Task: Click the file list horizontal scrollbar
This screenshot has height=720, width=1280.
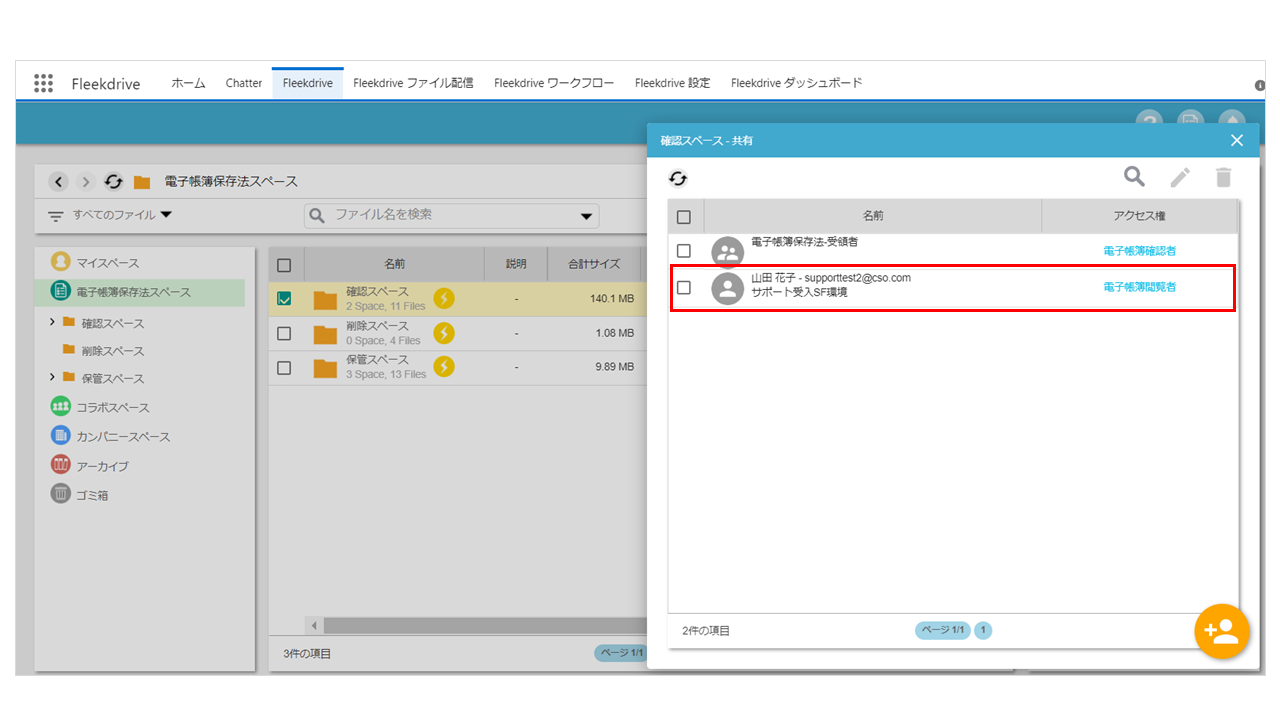Action: [x=484, y=626]
